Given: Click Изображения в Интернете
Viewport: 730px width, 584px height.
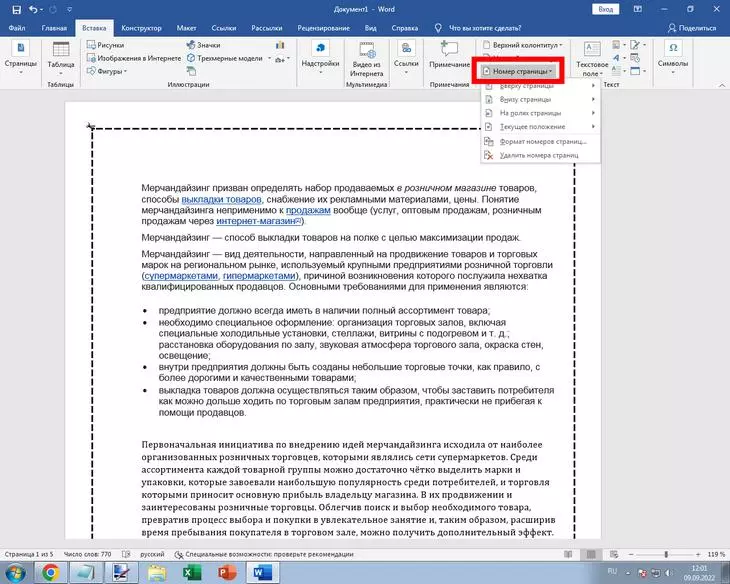Looking at the screenshot, I should click(x=134, y=58).
